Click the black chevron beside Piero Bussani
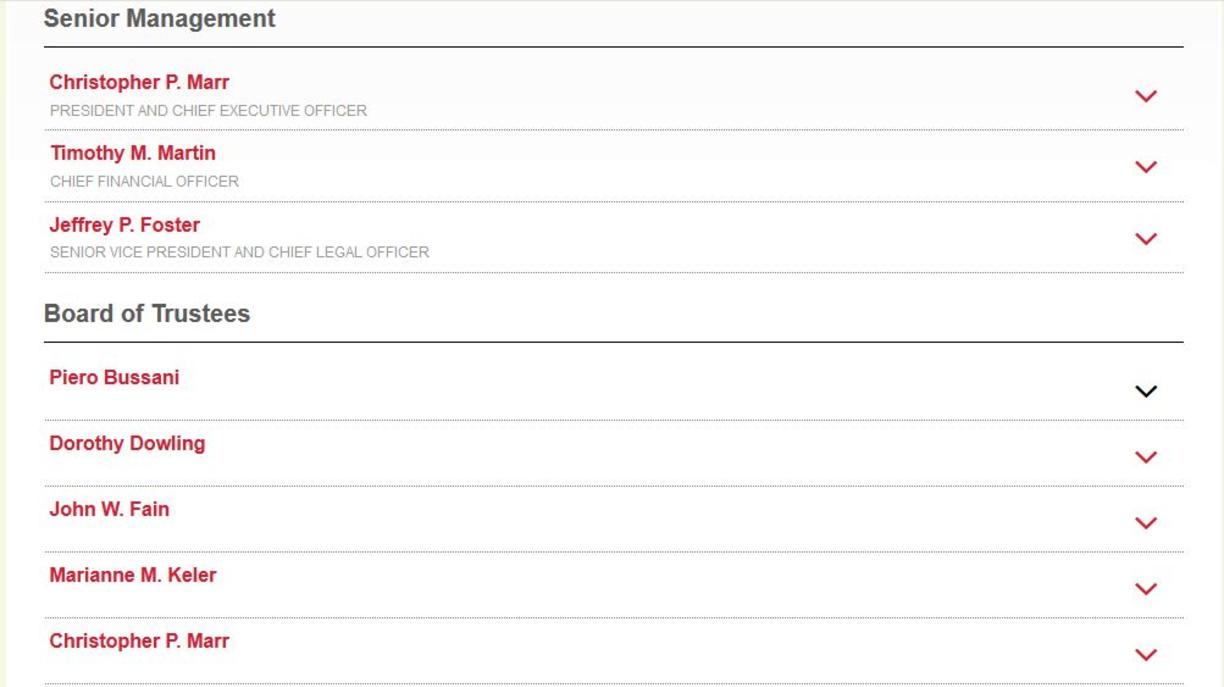This screenshot has height=687, width=1224. point(1146,391)
